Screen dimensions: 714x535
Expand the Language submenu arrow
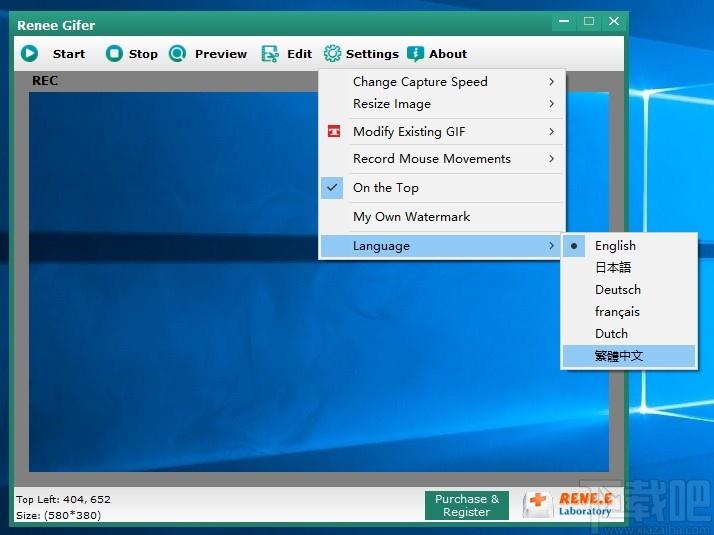point(551,246)
